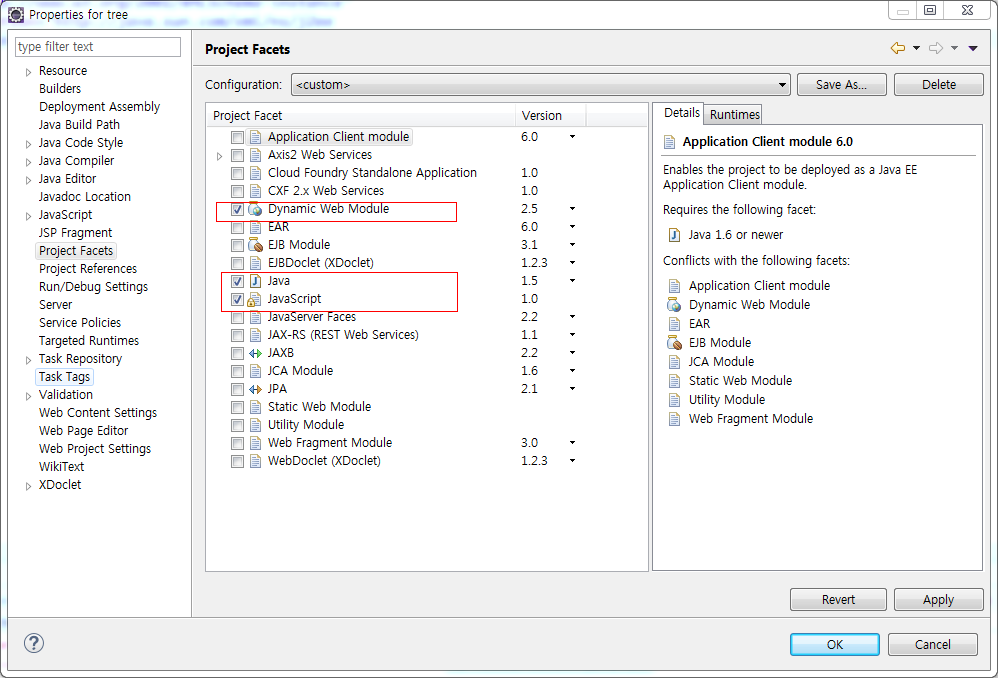The image size is (998, 678).
Task: Click the Java facet icon in list
Action: pyautogui.click(x=255, y=281)
